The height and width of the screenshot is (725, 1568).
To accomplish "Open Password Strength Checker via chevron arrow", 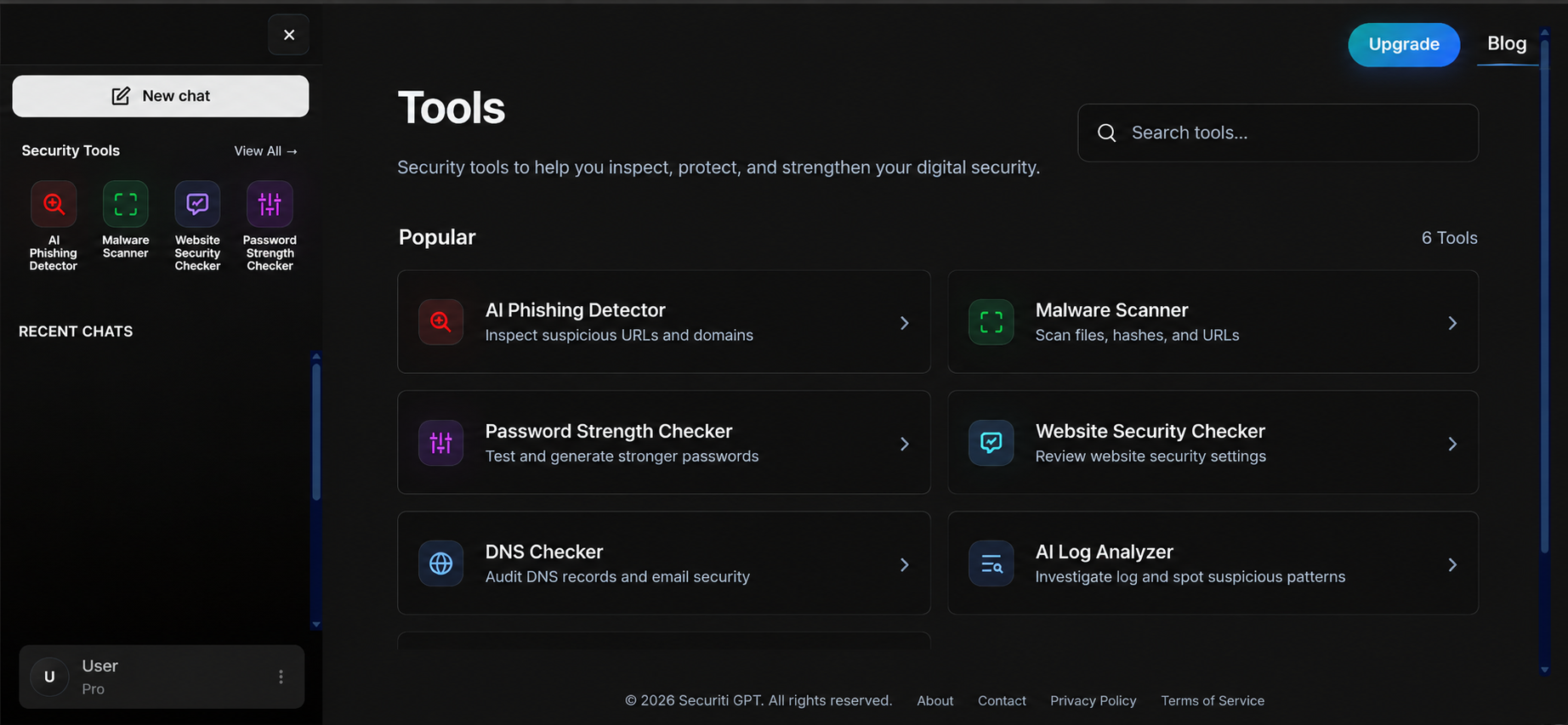I will (x=905, y=444).
